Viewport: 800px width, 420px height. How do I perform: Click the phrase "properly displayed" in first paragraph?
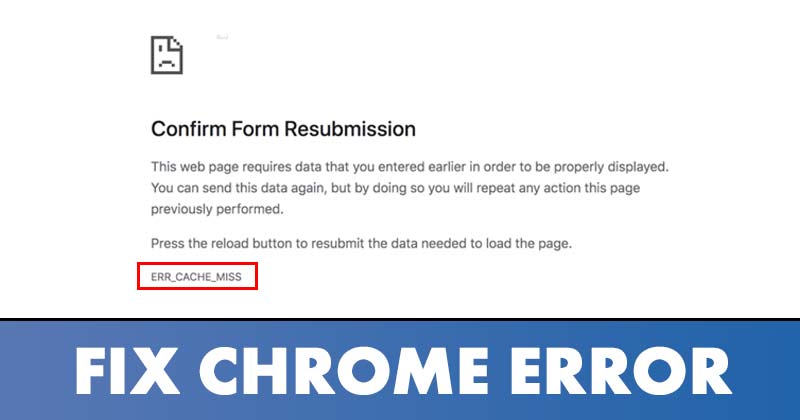click(x=611, y=167)
